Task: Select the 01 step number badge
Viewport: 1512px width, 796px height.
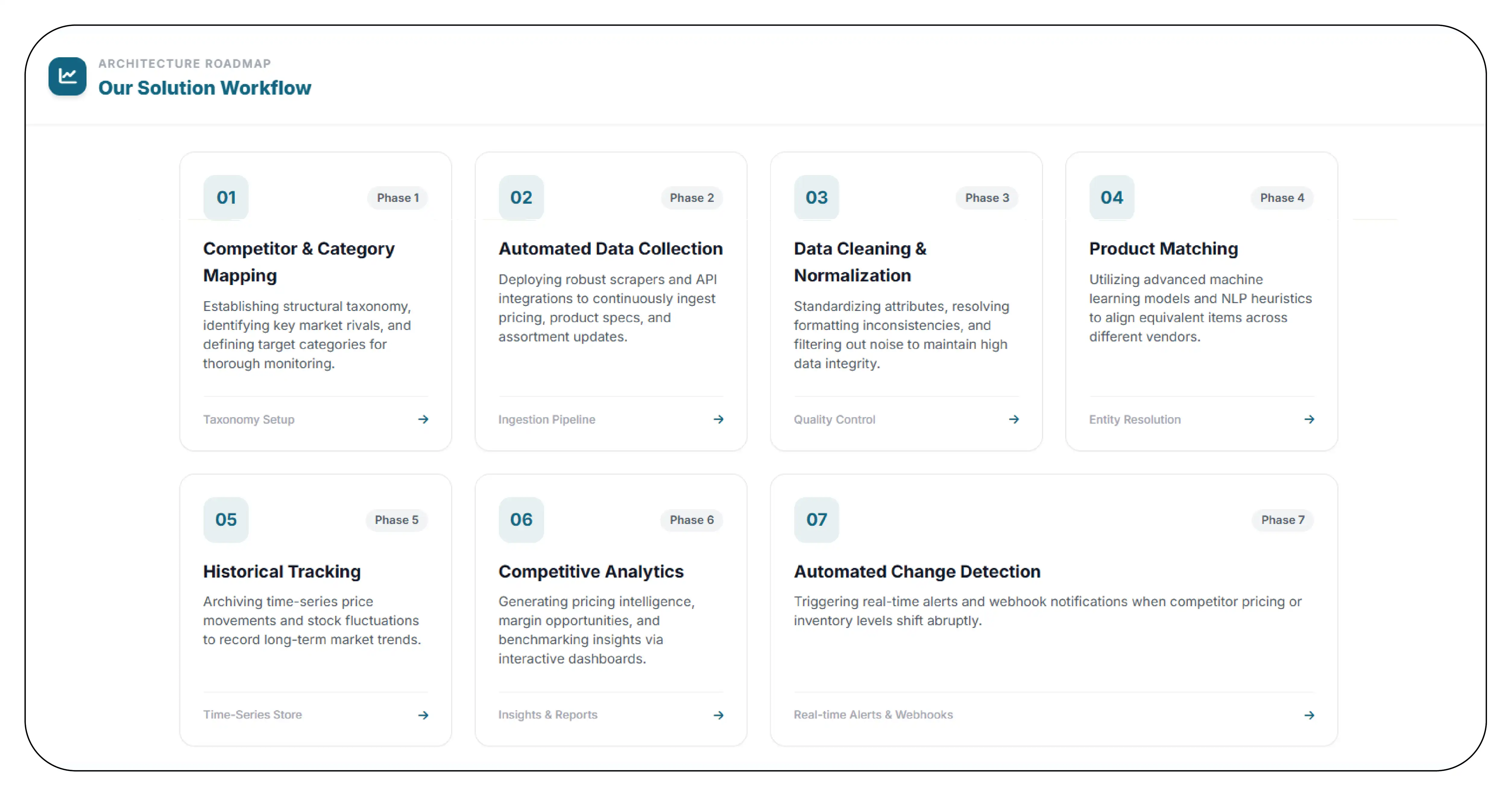Action: pos(226,198)
